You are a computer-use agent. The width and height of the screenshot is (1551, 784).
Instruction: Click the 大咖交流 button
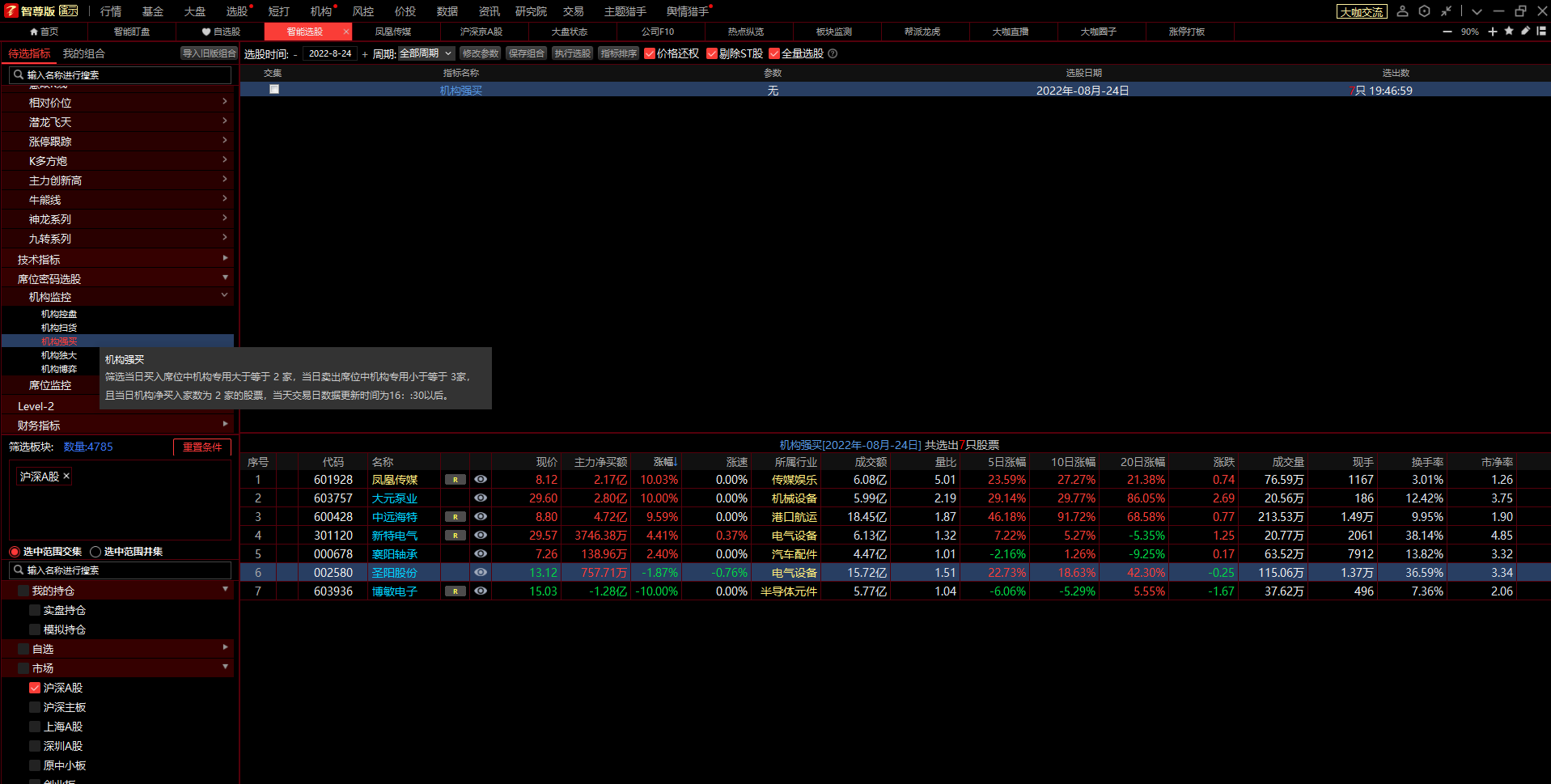pos(1362,12)
